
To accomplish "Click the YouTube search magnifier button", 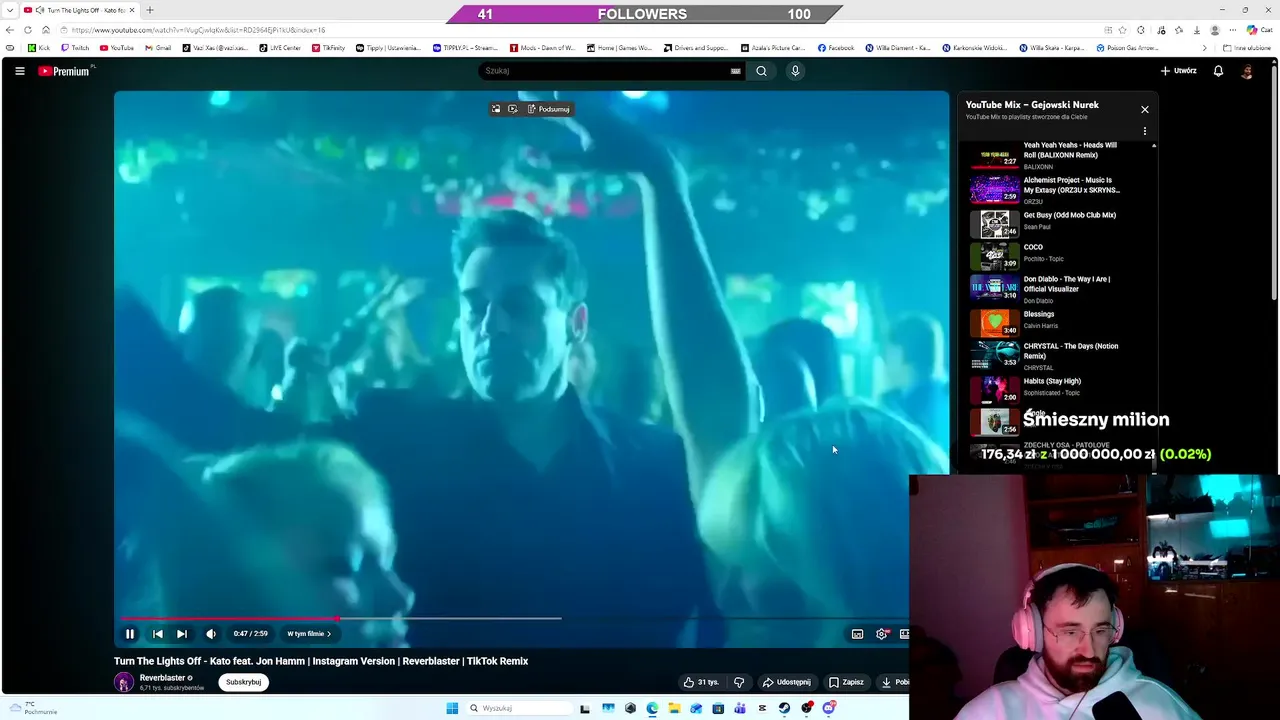I will coord(761,71).
